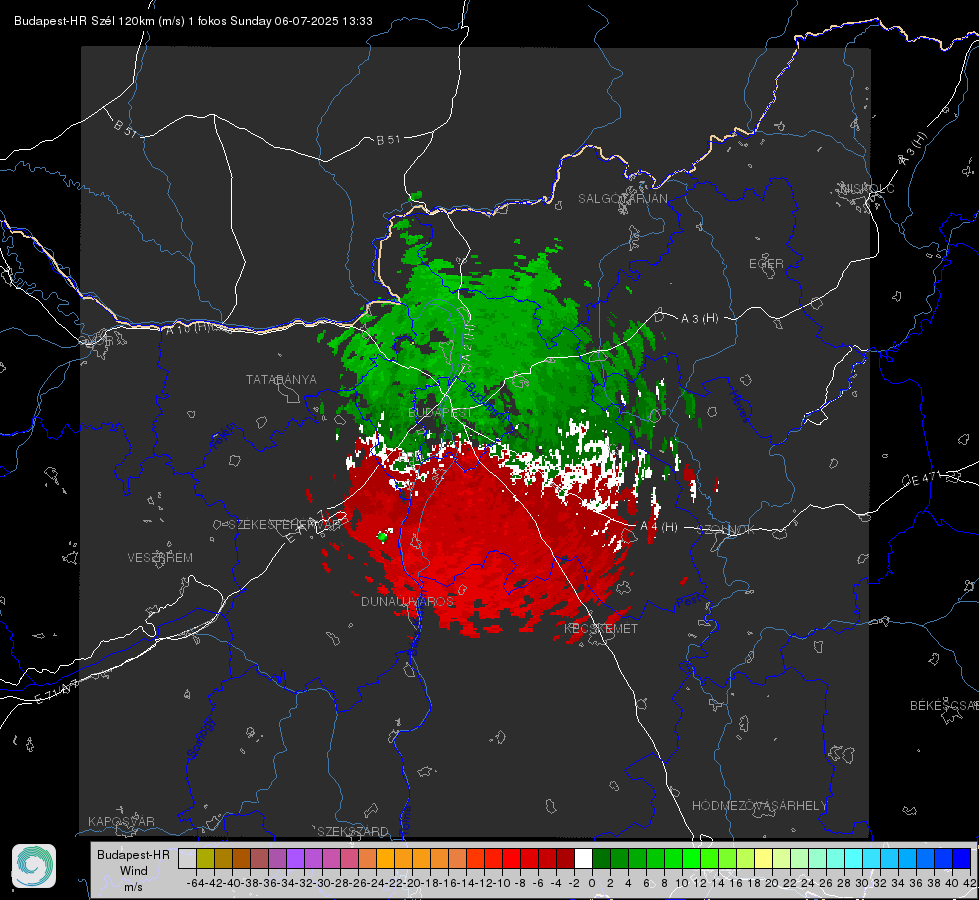Click the 'SZÉKESFEHÉRVÁR' city label
This screenshot has width=979, height=900.
click(x=284, y=524)
